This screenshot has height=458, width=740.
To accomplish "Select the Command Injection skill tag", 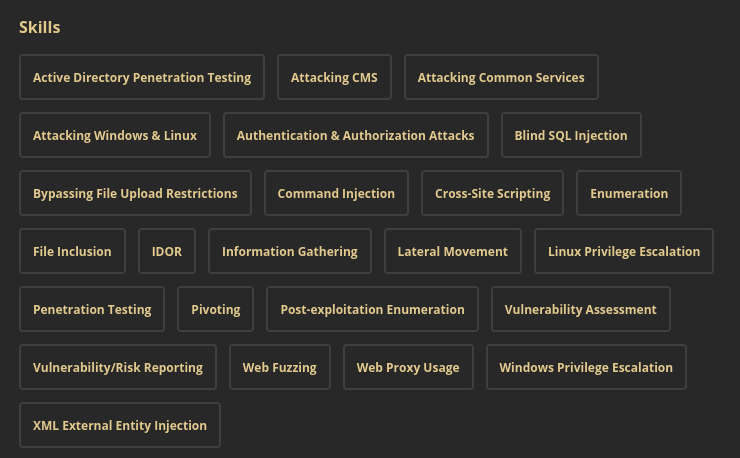I will coord(336,193).
